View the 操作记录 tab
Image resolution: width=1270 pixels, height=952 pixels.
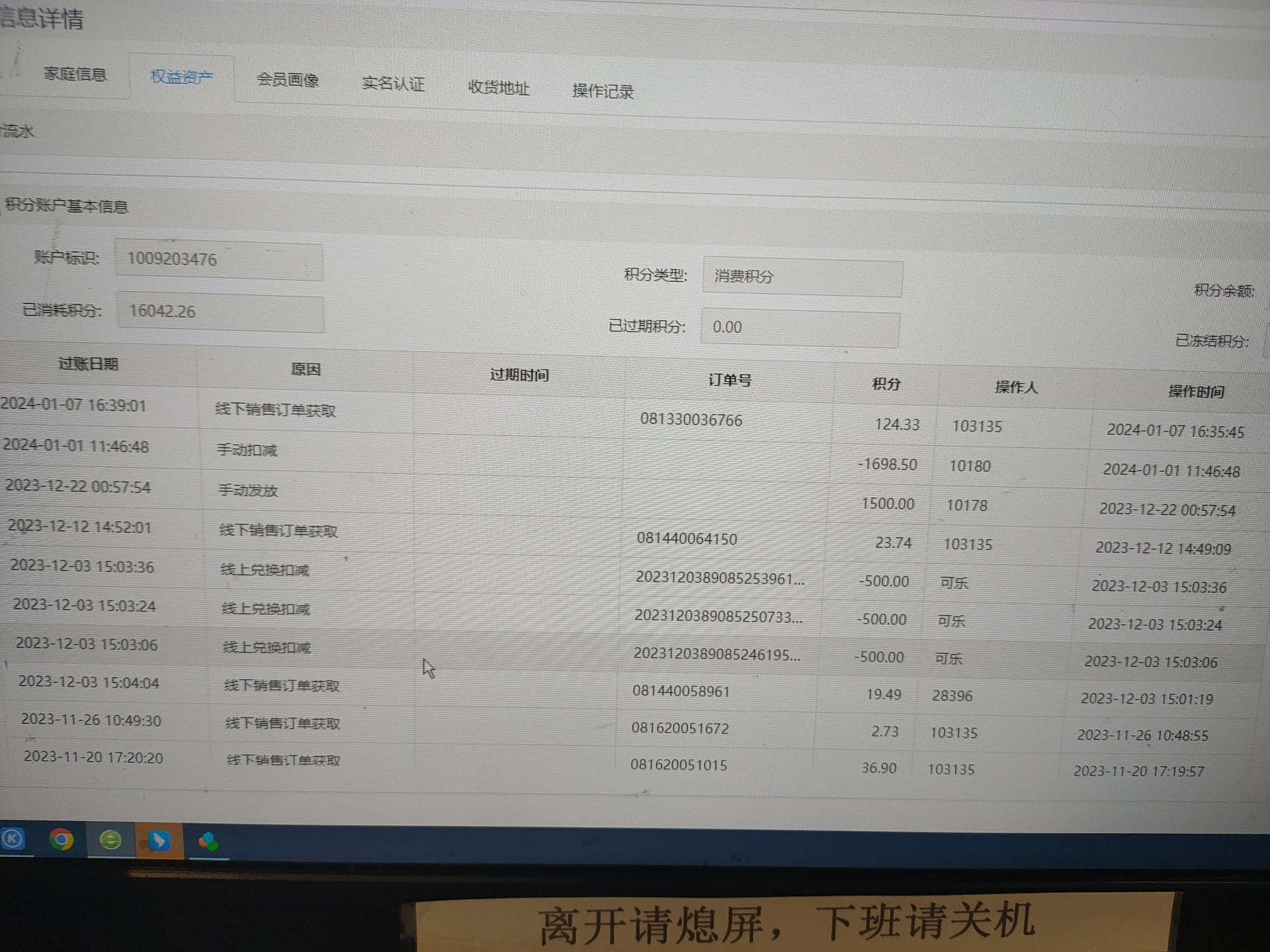click(603, 91)
